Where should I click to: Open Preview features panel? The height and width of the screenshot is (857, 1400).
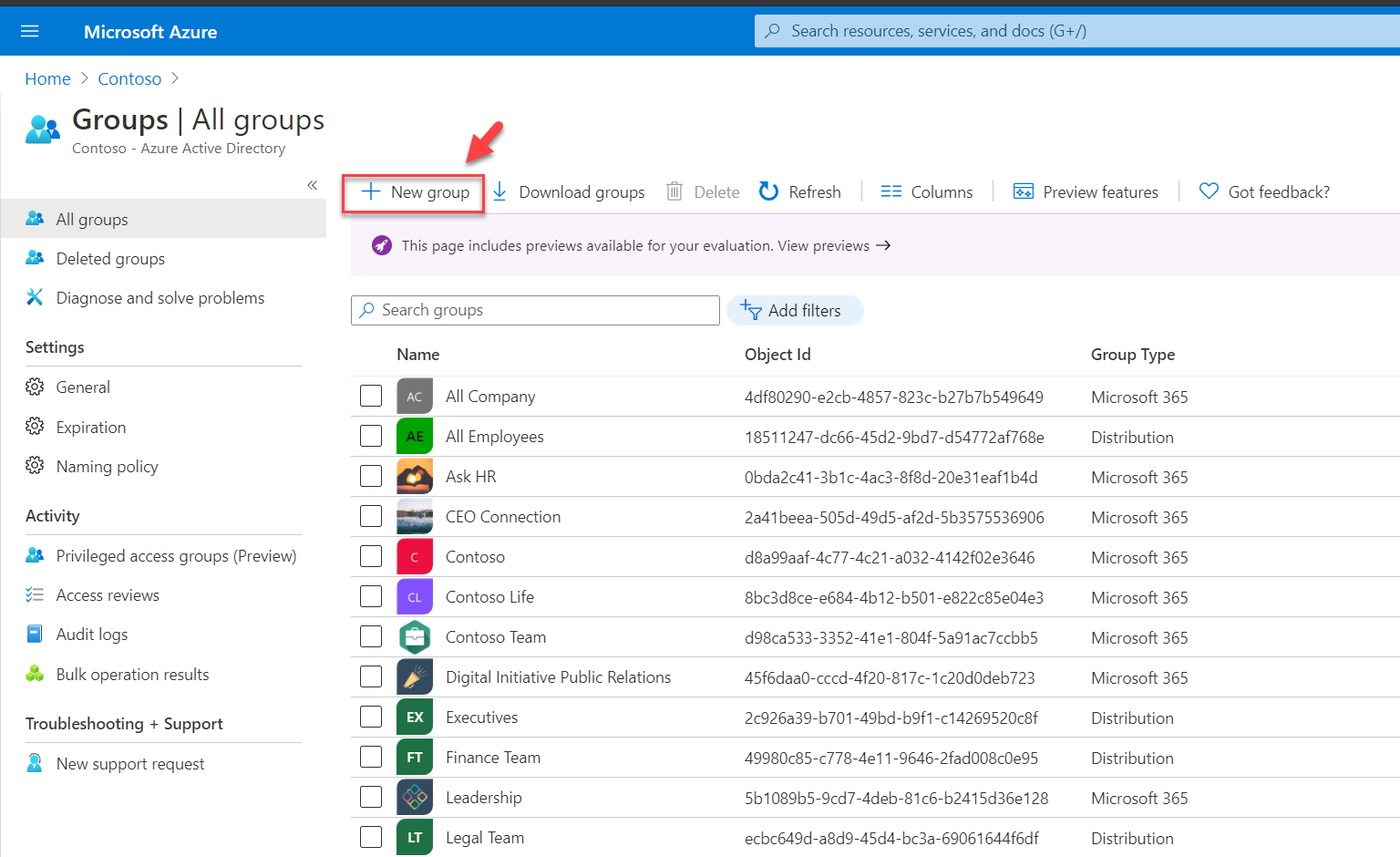coord(1086,192)
